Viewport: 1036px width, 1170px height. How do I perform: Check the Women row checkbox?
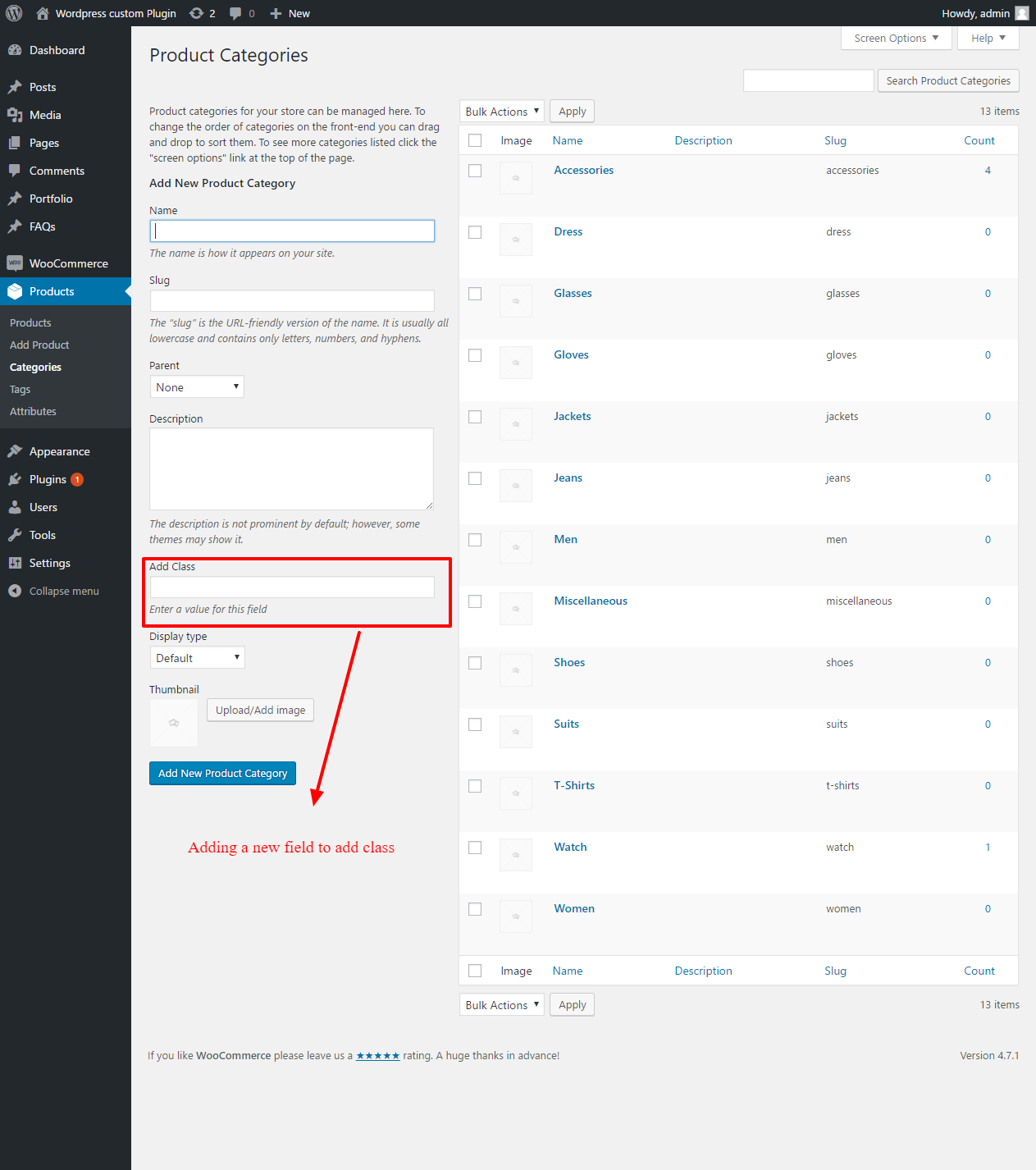point(475,909)
